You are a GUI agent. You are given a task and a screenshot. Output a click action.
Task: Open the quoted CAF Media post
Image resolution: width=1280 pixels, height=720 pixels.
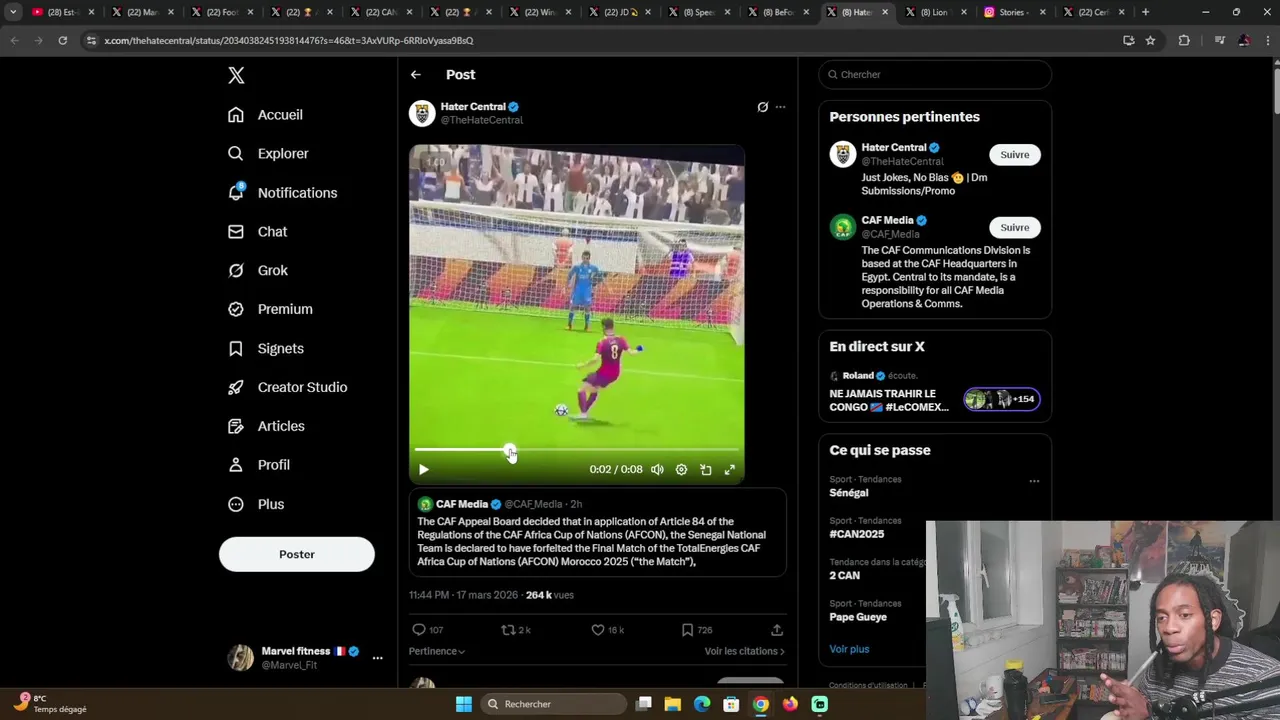pos(597,533)
